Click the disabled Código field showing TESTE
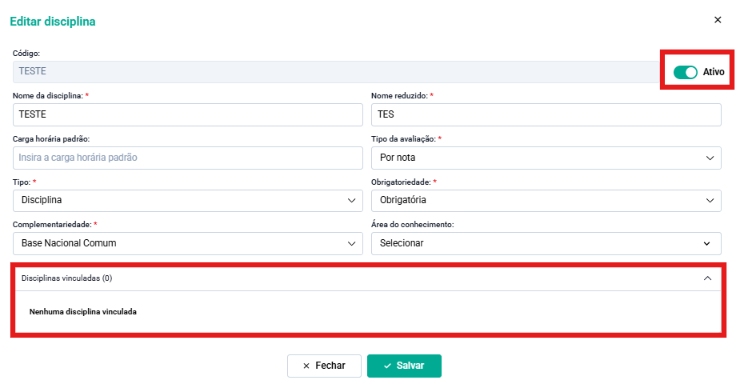Screen dimensions: 735x387 [x=336, y=72]
